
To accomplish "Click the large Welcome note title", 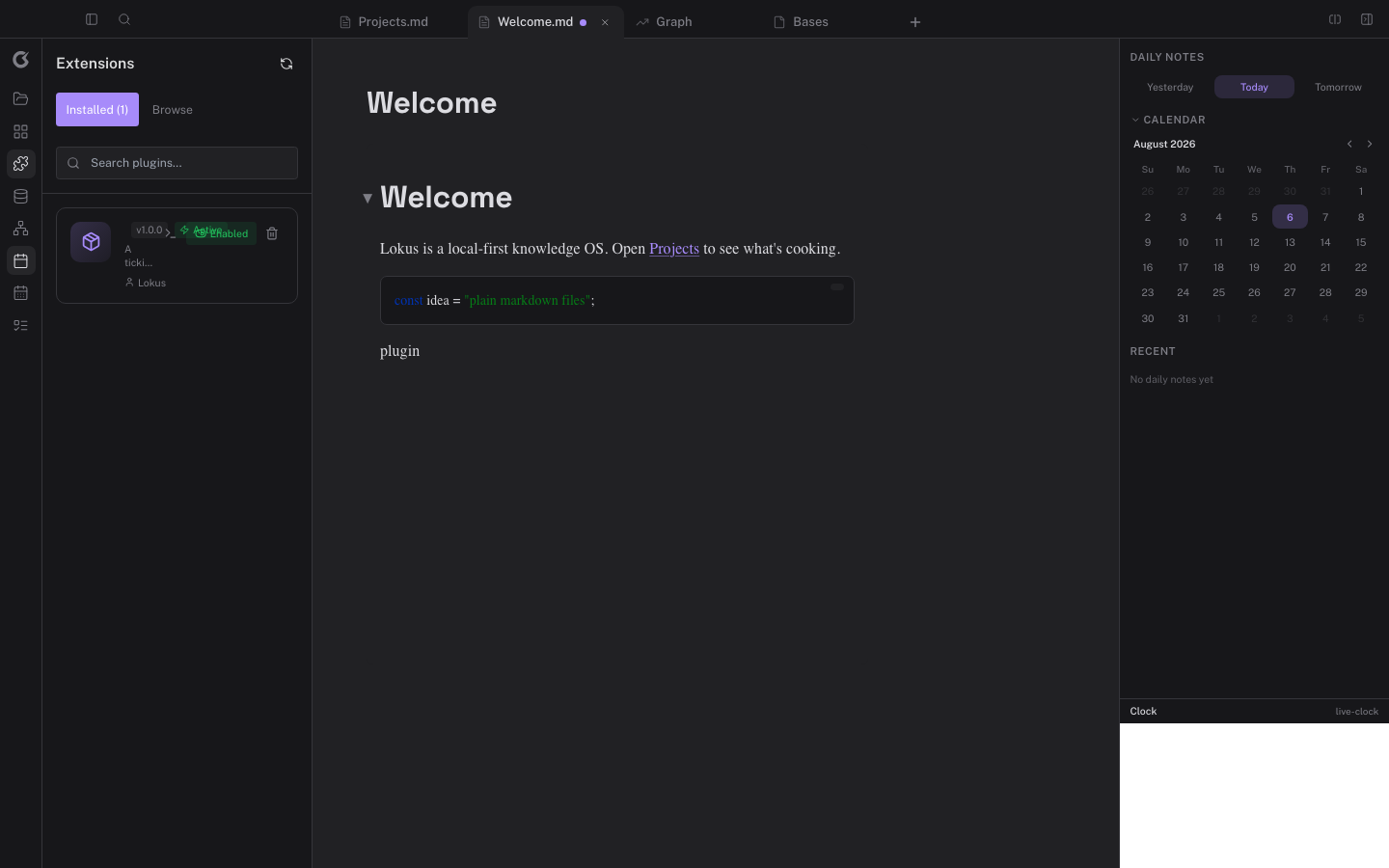I will point(431,103).
